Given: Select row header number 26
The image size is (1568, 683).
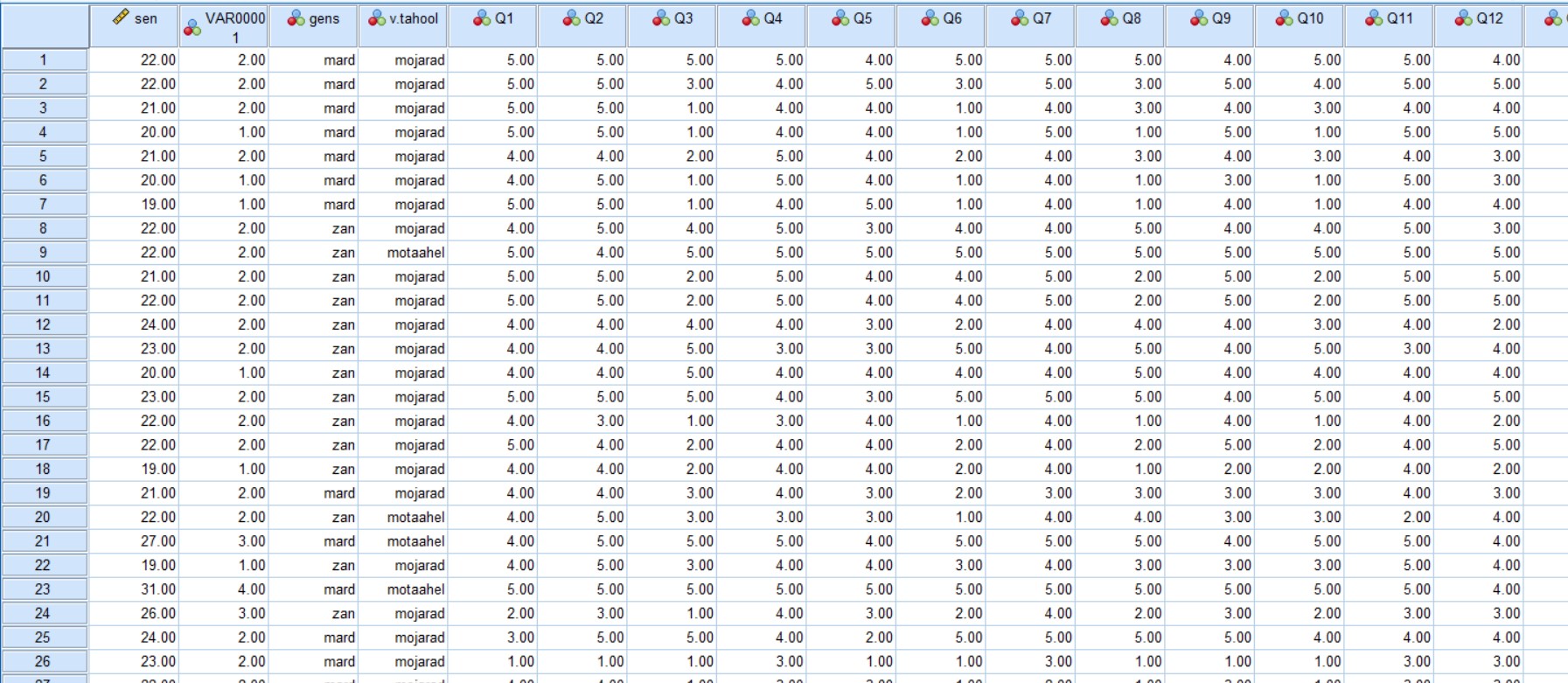Looking at the screenshot, I should [x=44, y=661].
